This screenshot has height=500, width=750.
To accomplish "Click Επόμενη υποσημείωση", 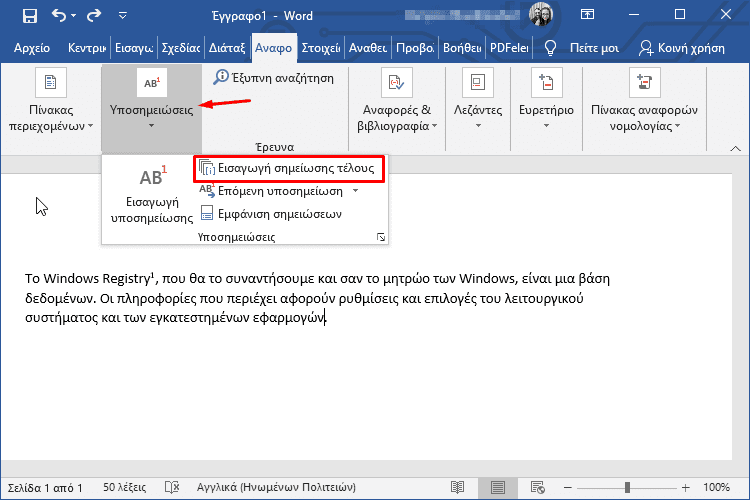I will (x=272, y=191).
